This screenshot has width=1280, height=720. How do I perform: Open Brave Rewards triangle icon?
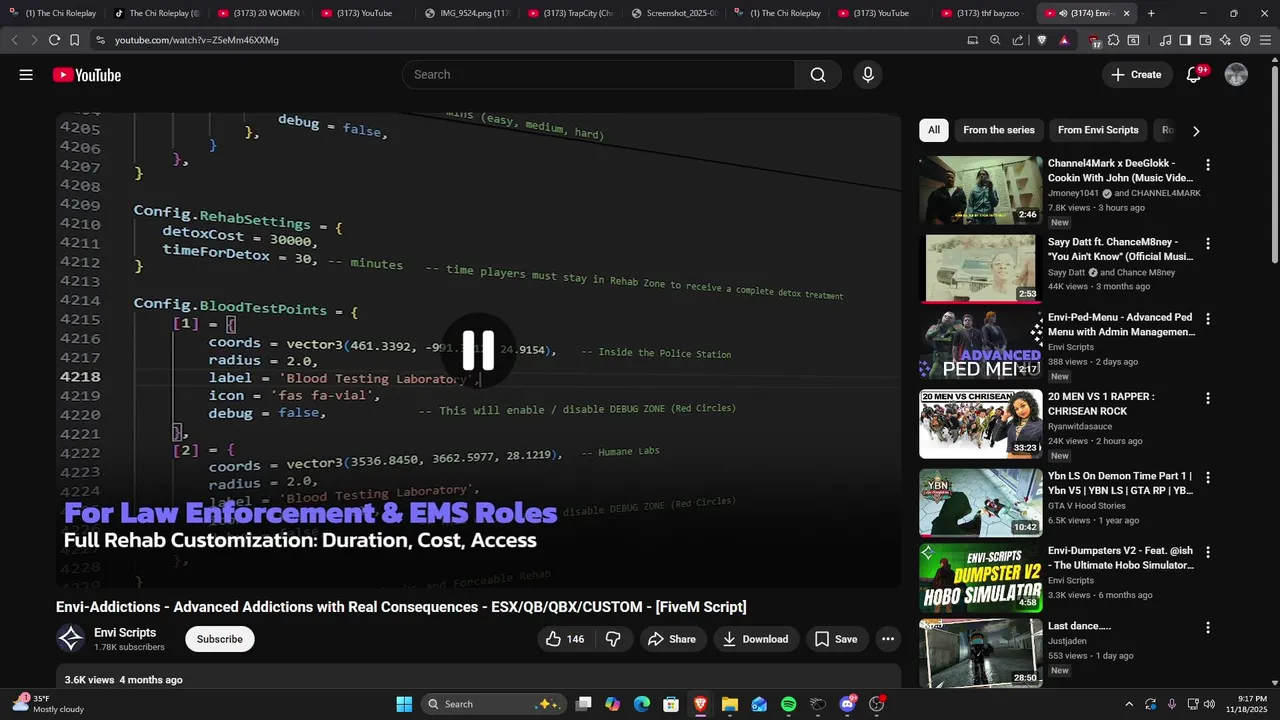click(1064, 40)
